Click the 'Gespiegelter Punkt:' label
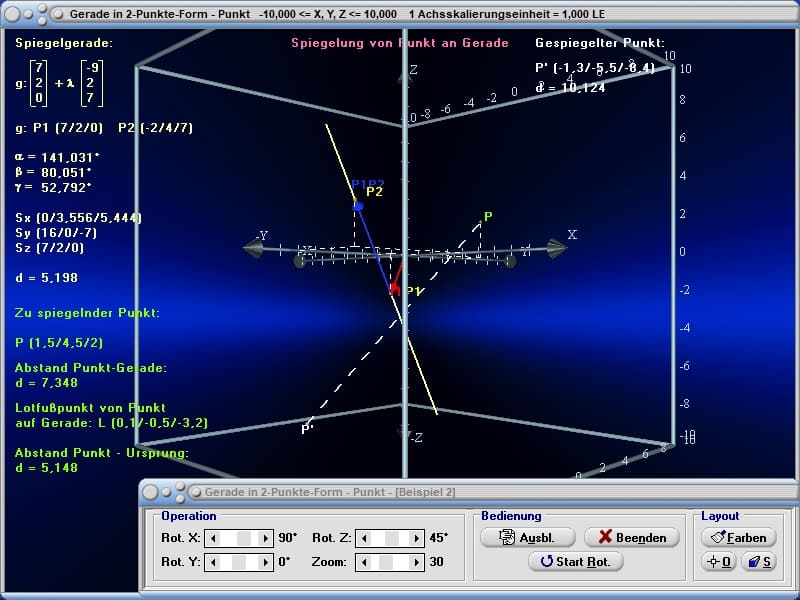800x600 pixels. click(x=600, y=43)
